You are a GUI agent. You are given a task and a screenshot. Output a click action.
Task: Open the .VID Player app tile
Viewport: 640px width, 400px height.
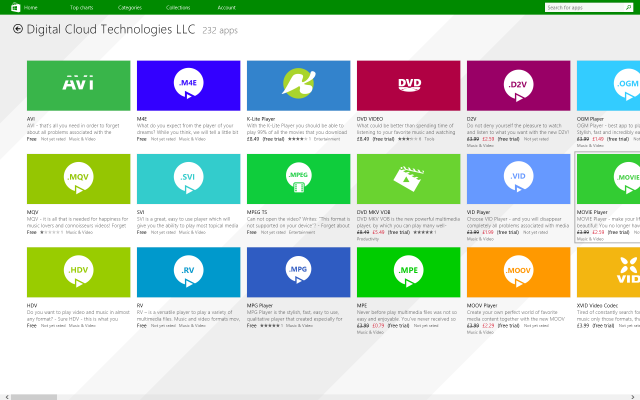pyautogui.click(x=518, y=179)
